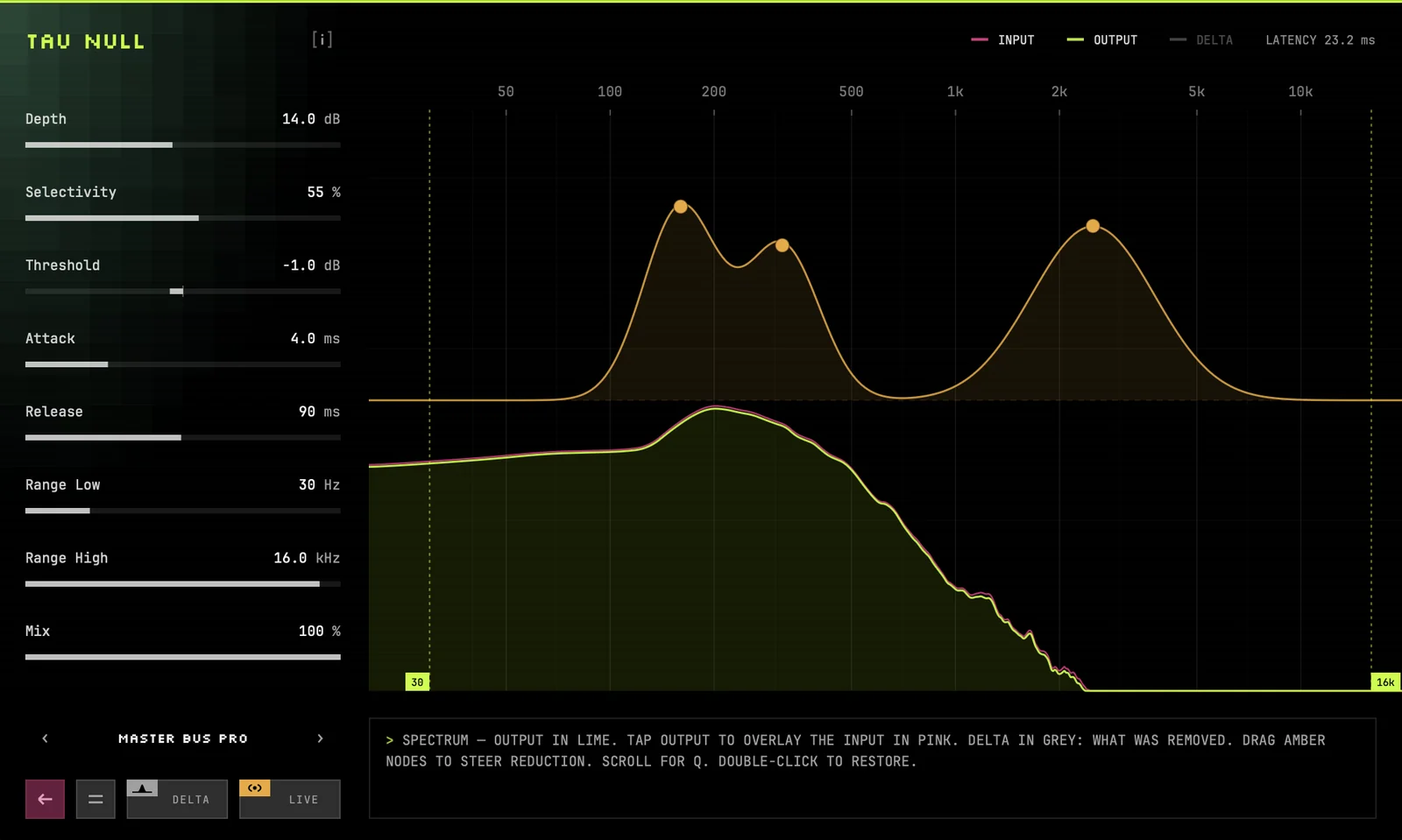Click the Selectivity value 55 %

pyautogui.click(x=323, y=192)
